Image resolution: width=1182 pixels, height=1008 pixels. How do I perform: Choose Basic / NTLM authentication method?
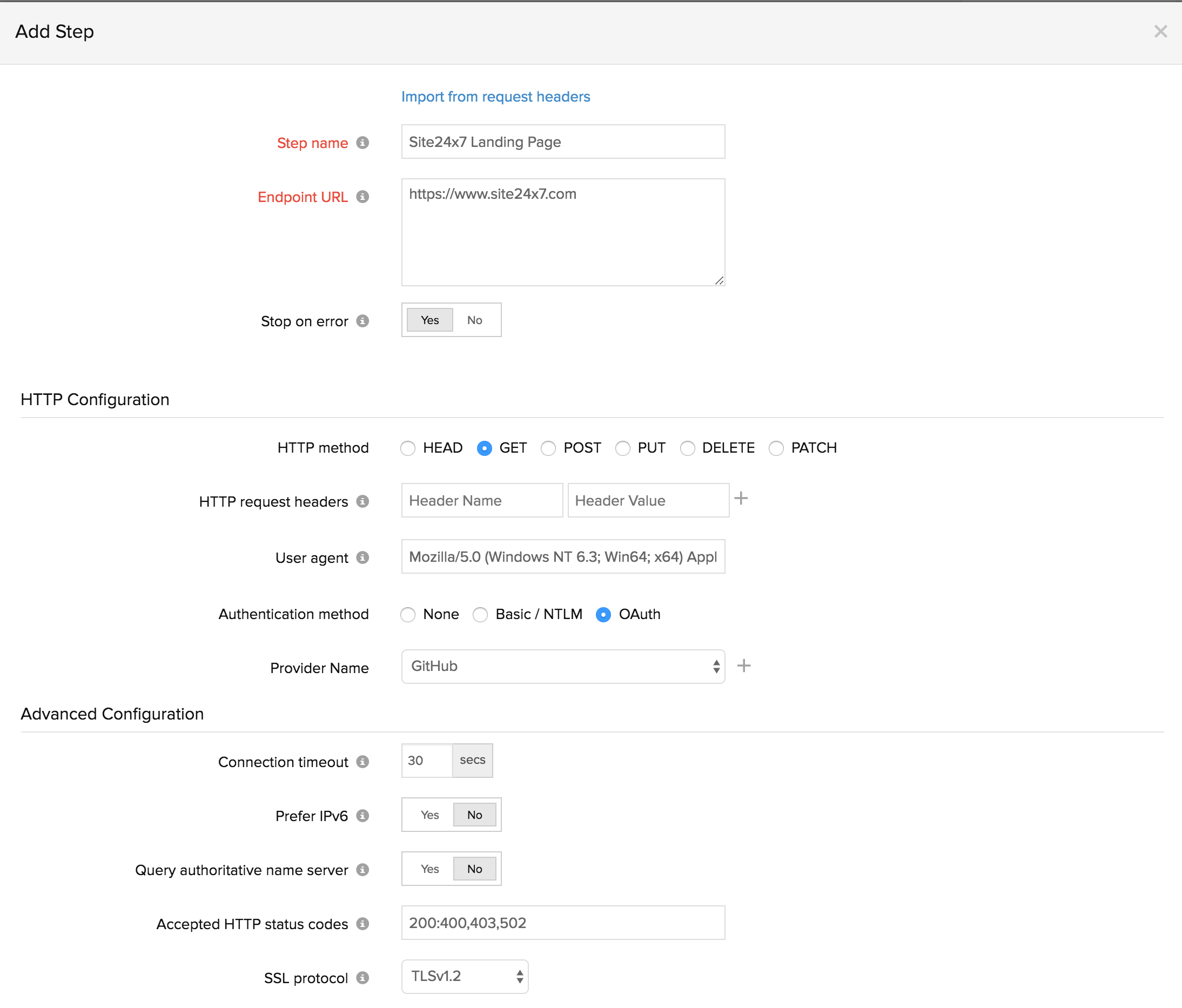(480, 615)
